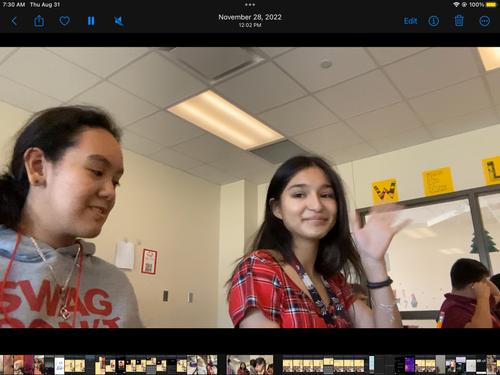The height and width of the screenshot is (375, 500).
Task: Favorite this video with the heart icon
Action: coord(64,21)
